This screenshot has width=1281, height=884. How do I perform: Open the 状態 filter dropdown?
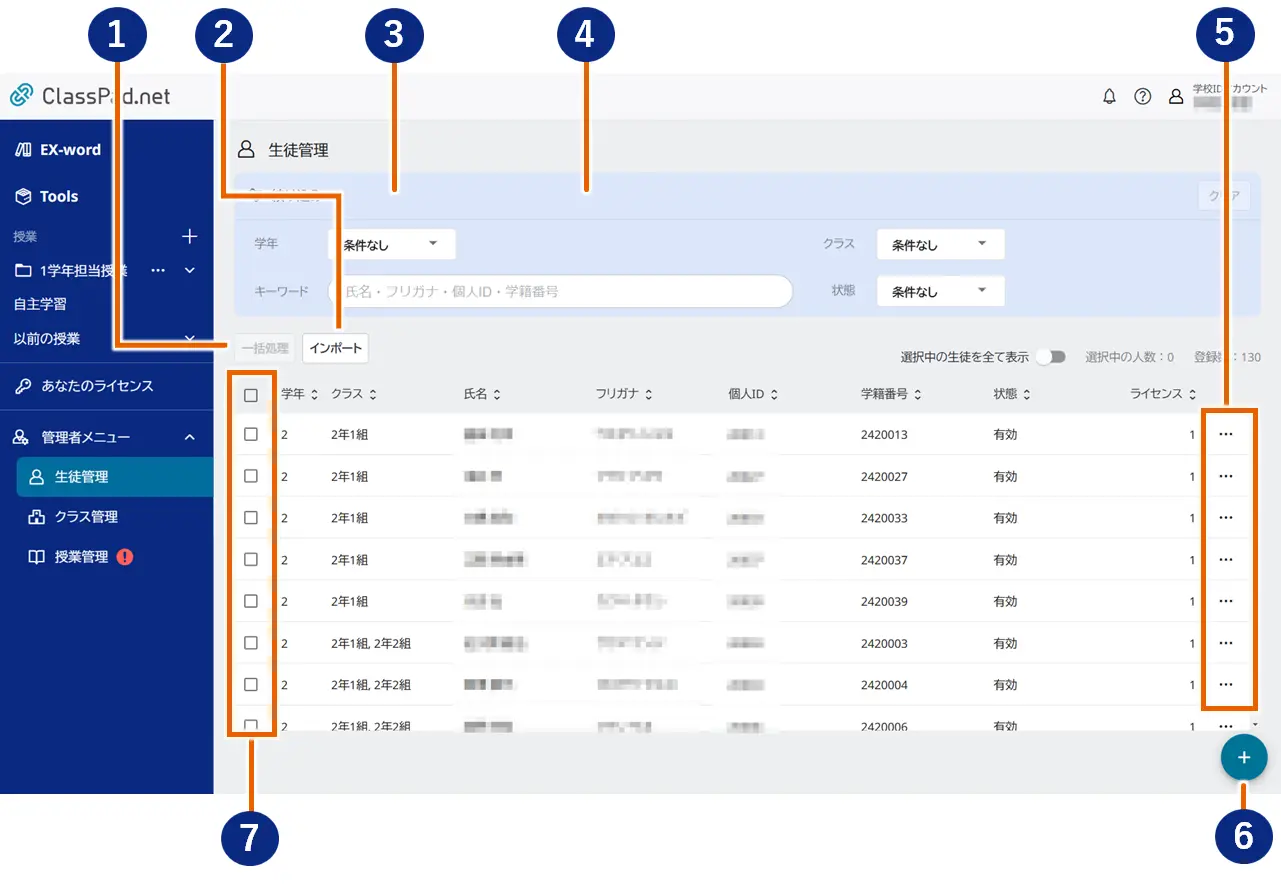pyautogui.click(x=940, y=291)
